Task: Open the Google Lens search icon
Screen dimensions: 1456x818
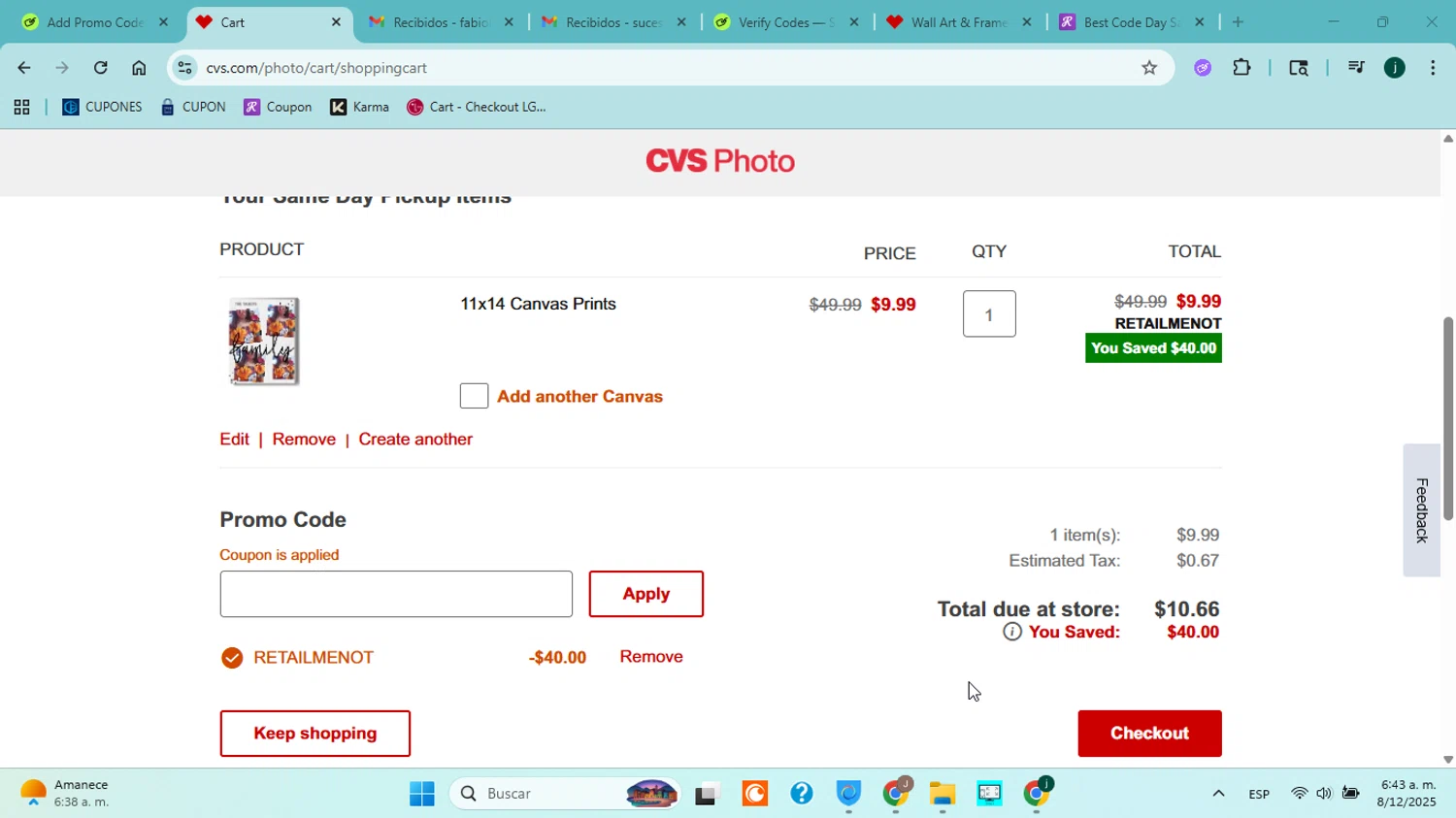Action: pos(1299,68)
